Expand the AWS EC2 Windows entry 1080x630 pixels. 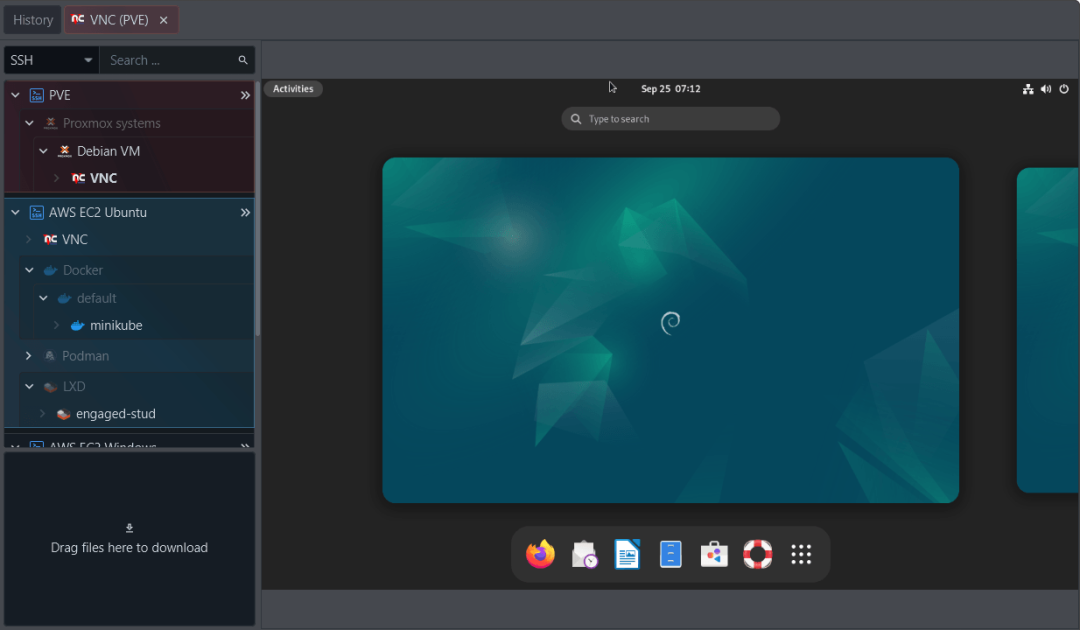[x=14, y=444]
